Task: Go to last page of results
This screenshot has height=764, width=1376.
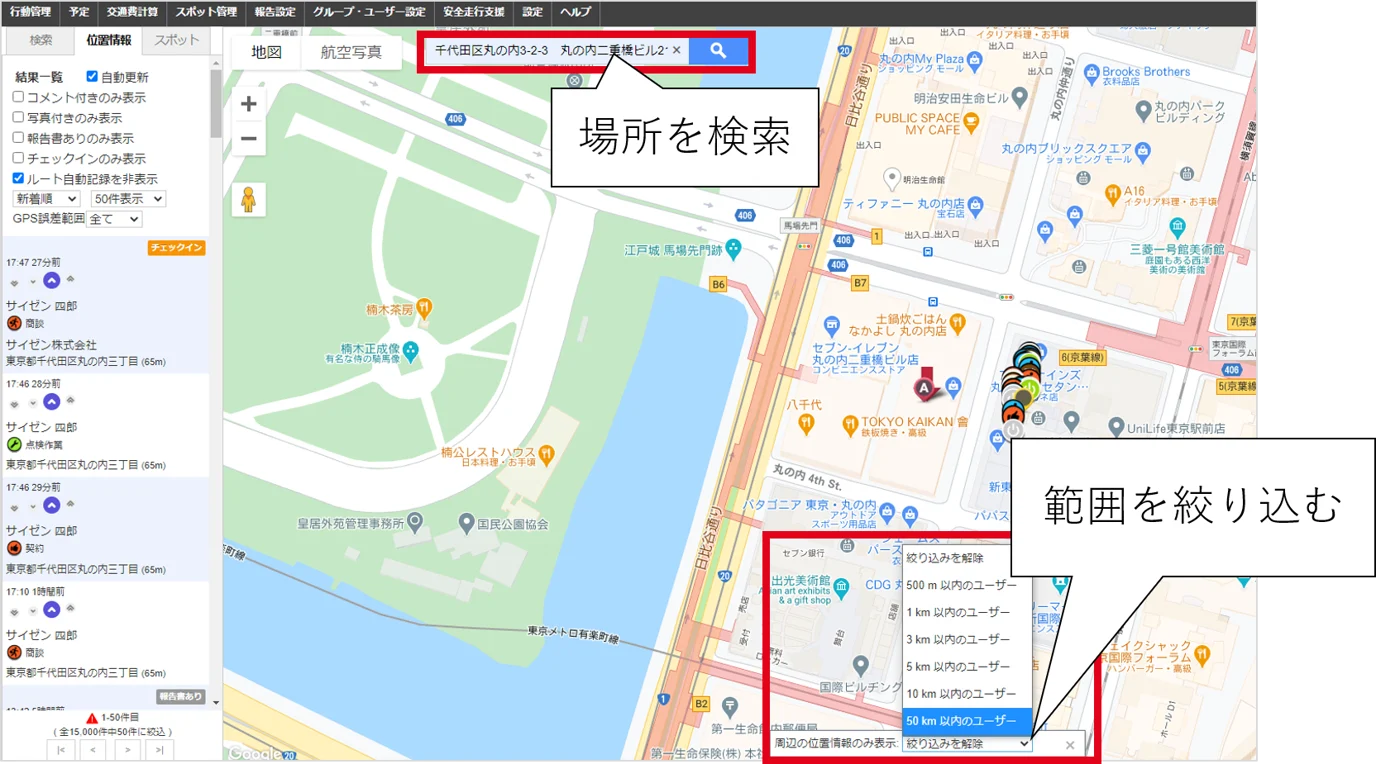Action: (159, 750)
